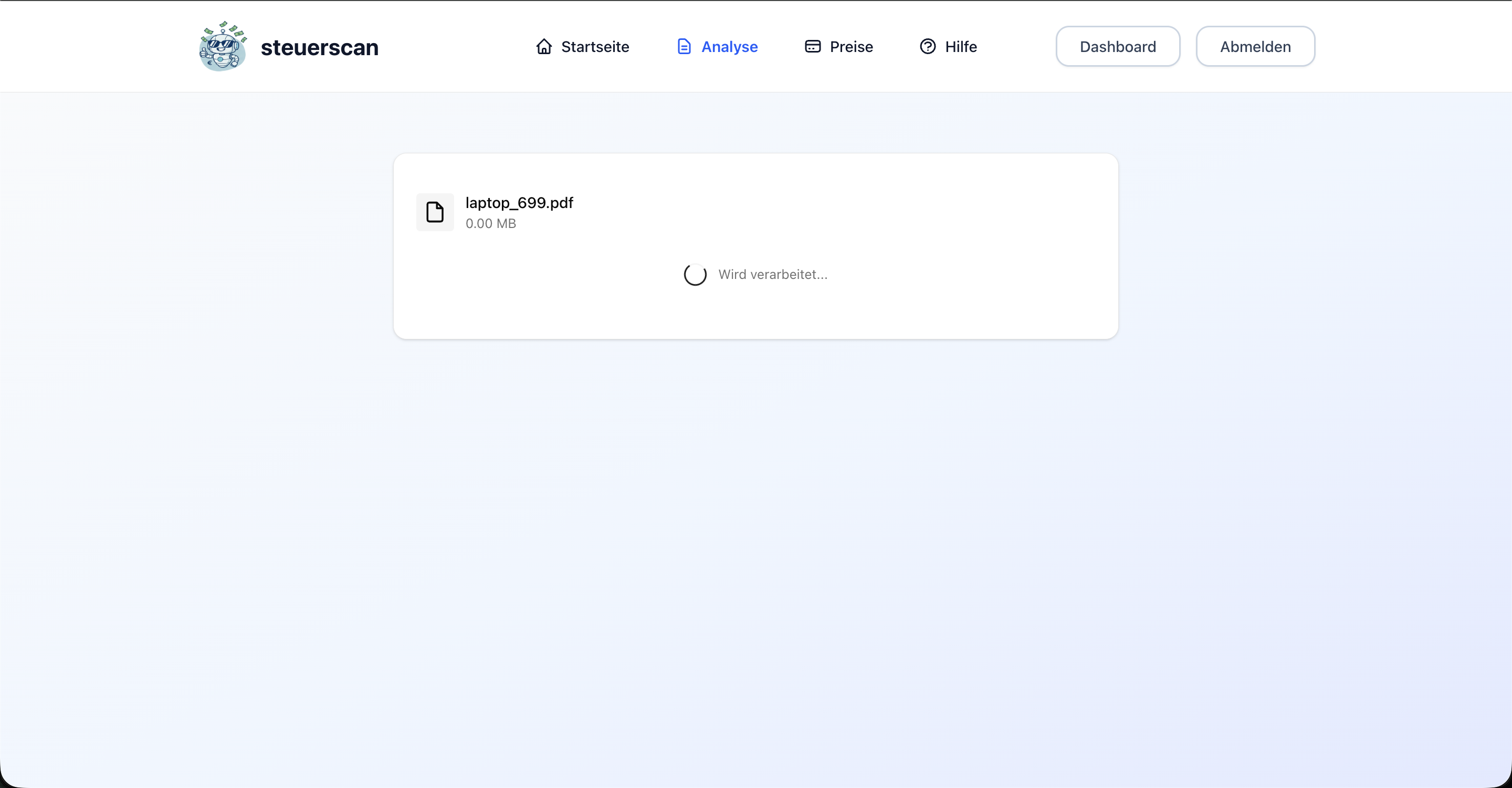Screen dimensions: 1512x788
Task: Go to the Preise page
Action: pos(851,46)
